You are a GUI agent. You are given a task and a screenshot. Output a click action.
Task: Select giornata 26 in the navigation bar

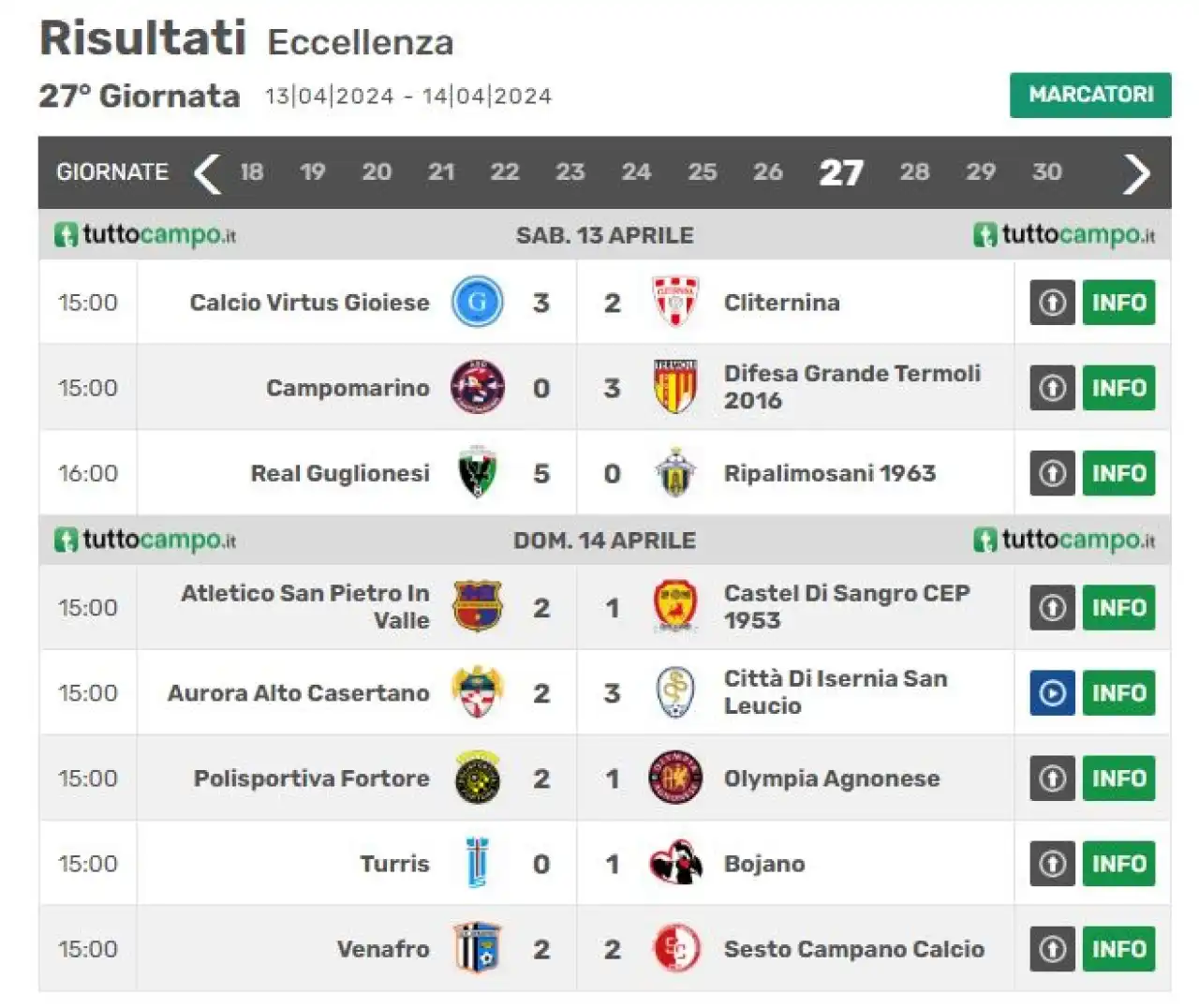point(768,172)
